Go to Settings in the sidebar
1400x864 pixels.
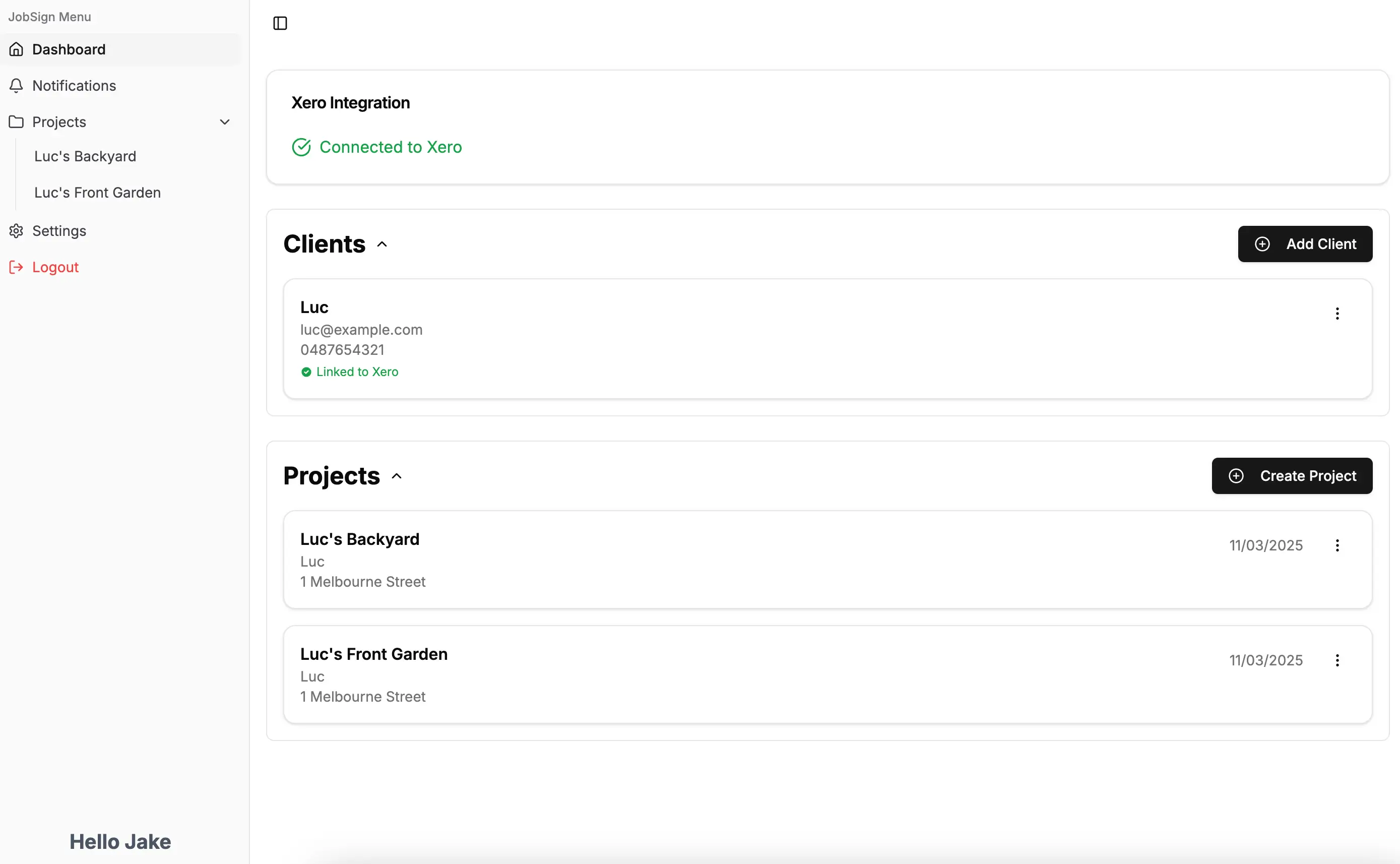[59, 231]
